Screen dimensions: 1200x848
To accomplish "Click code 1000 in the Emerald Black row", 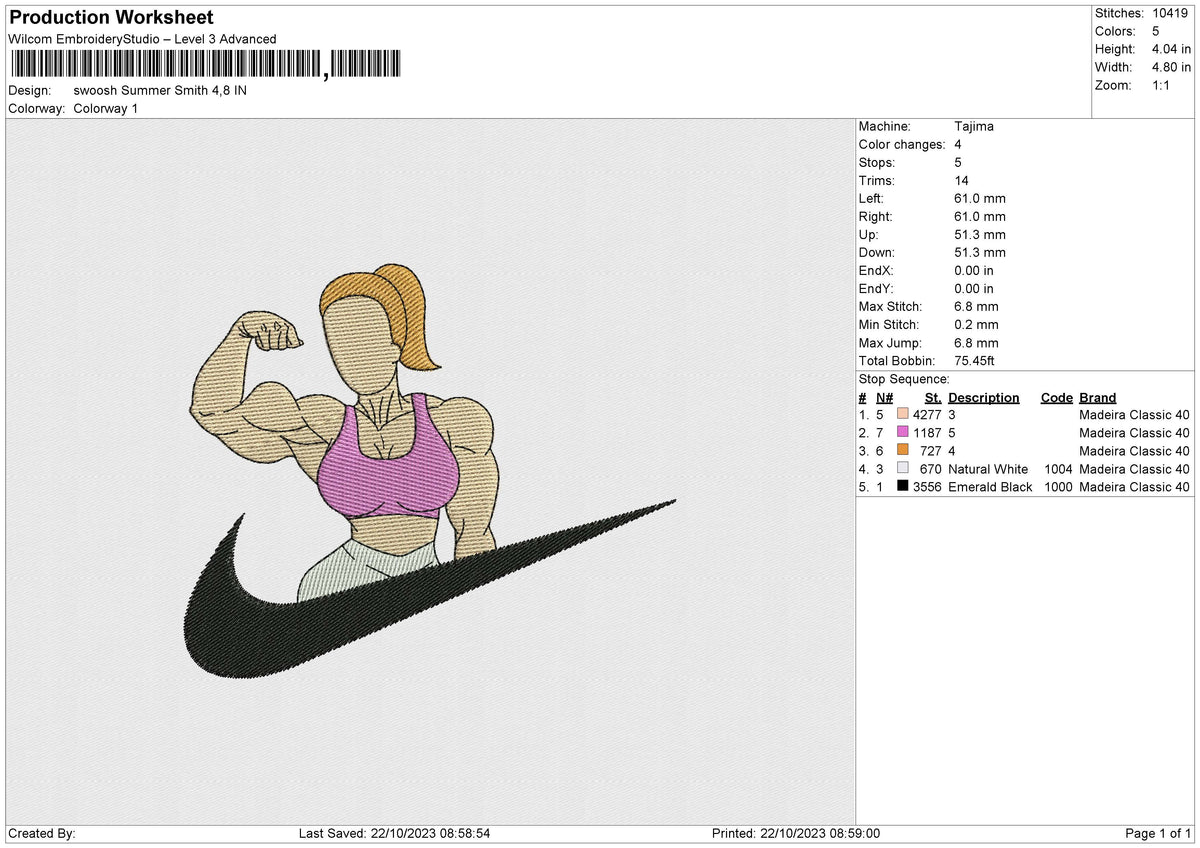I will [x=1056, y=487].
